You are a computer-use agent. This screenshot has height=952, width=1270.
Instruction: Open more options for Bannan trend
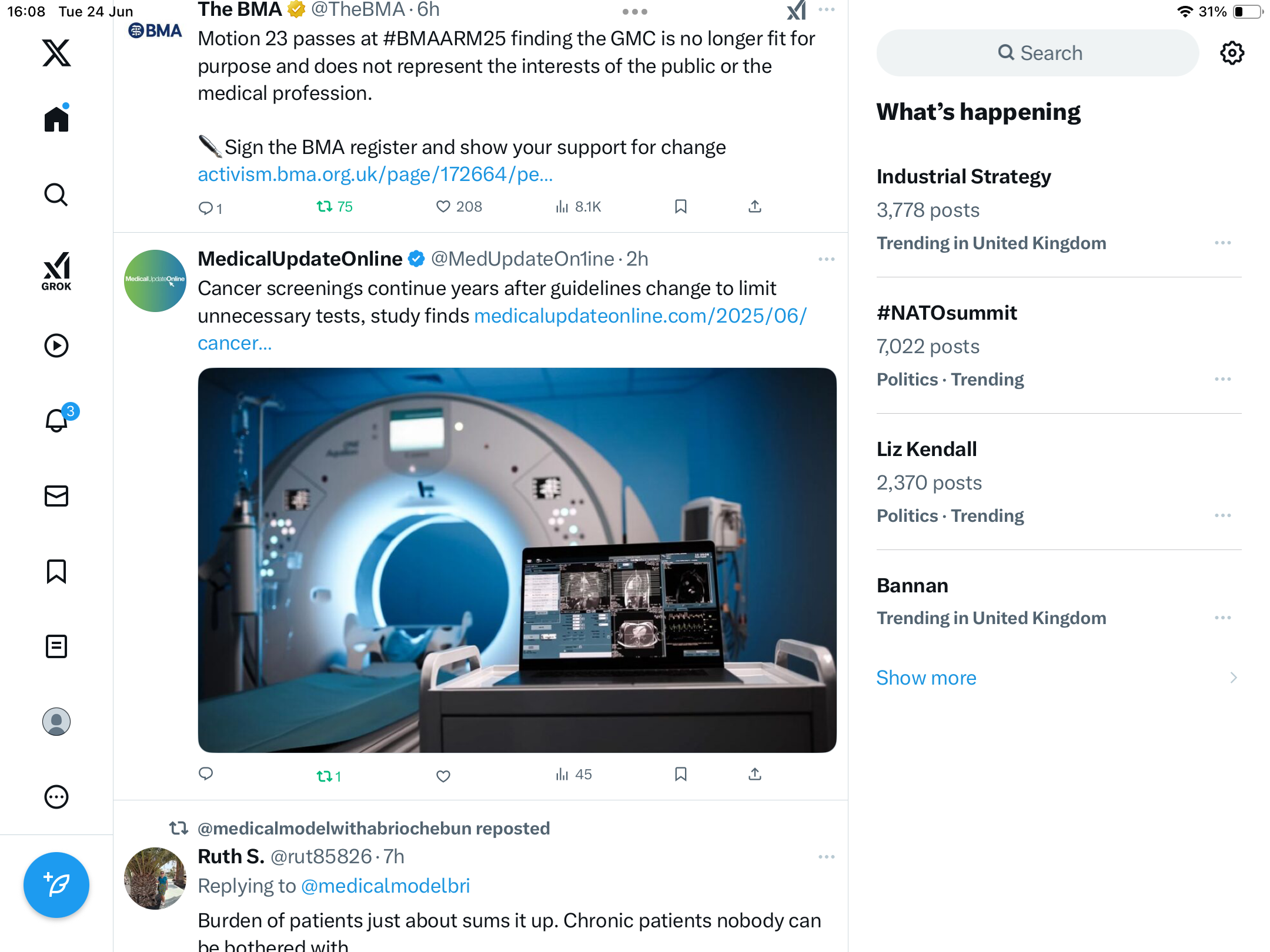coord(1223,618)
